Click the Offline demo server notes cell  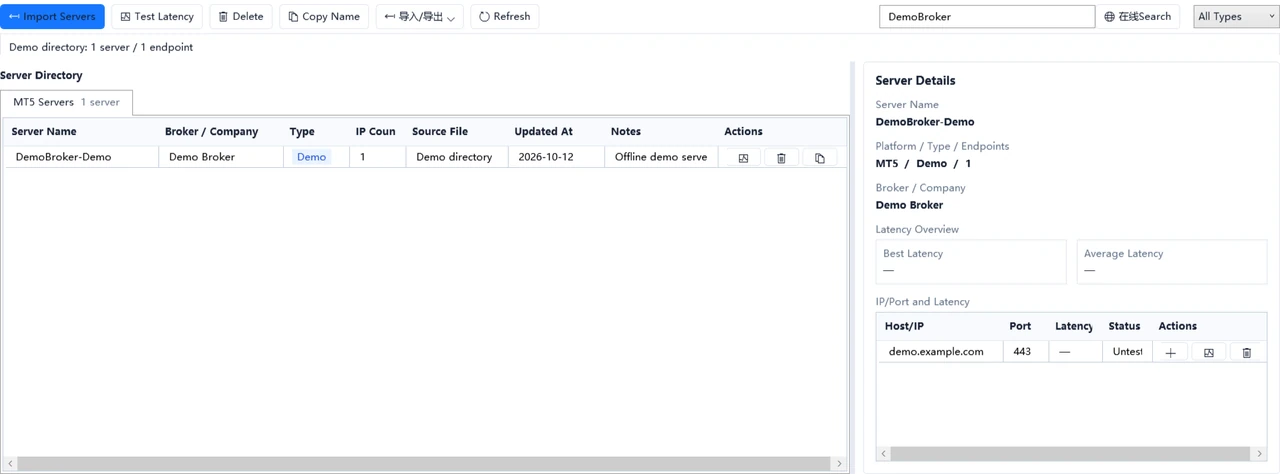660,157
